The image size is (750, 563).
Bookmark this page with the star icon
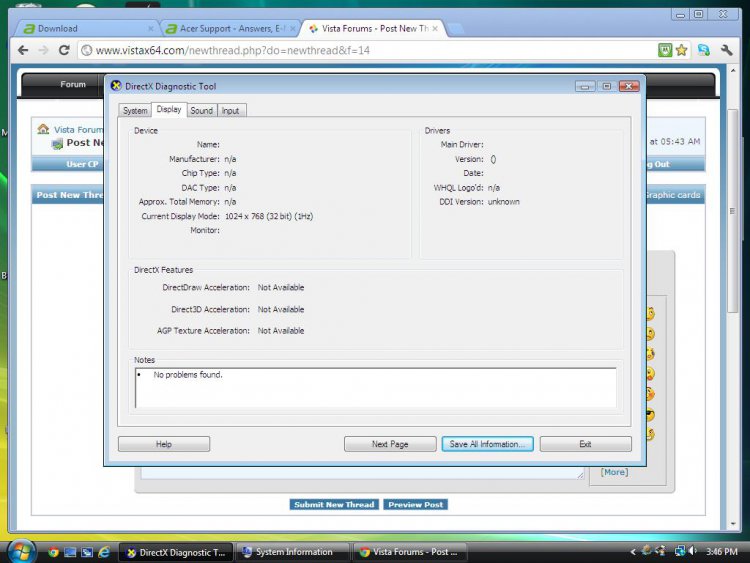coord(682,50)
